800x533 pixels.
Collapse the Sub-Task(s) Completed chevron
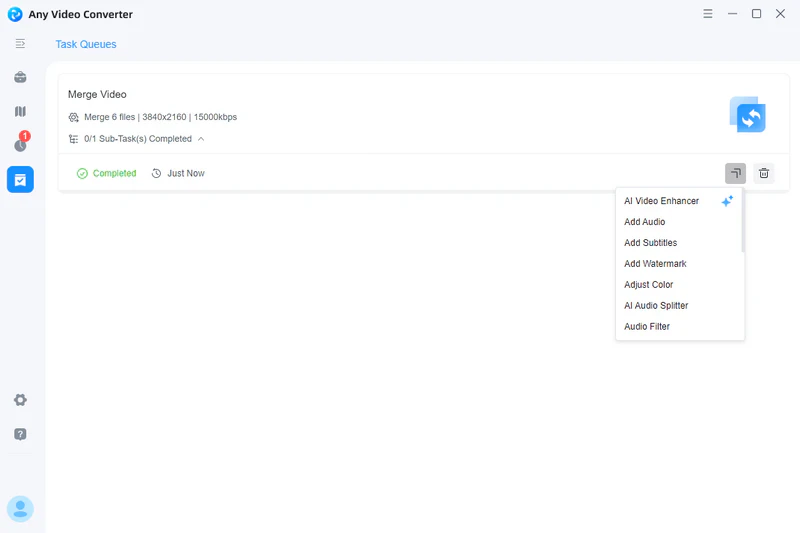(x=201, y=139)
